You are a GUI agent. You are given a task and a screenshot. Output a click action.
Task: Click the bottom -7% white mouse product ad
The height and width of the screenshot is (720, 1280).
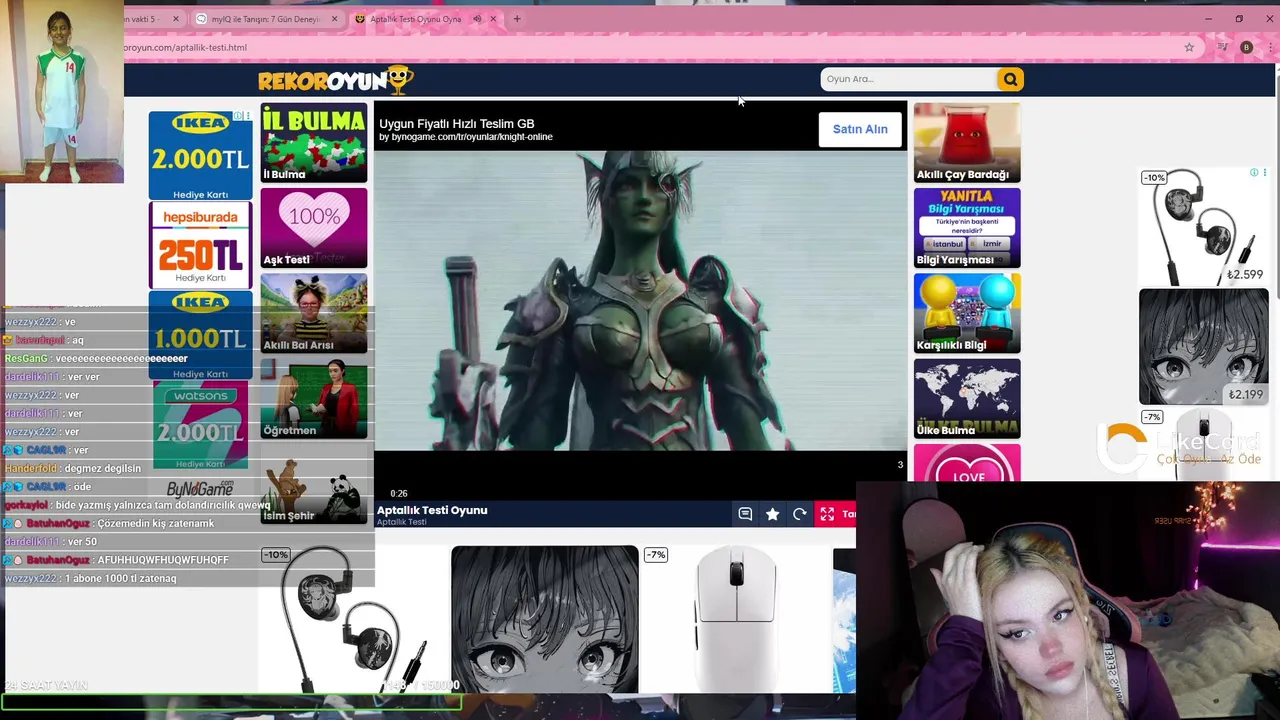tap(735, 619)
